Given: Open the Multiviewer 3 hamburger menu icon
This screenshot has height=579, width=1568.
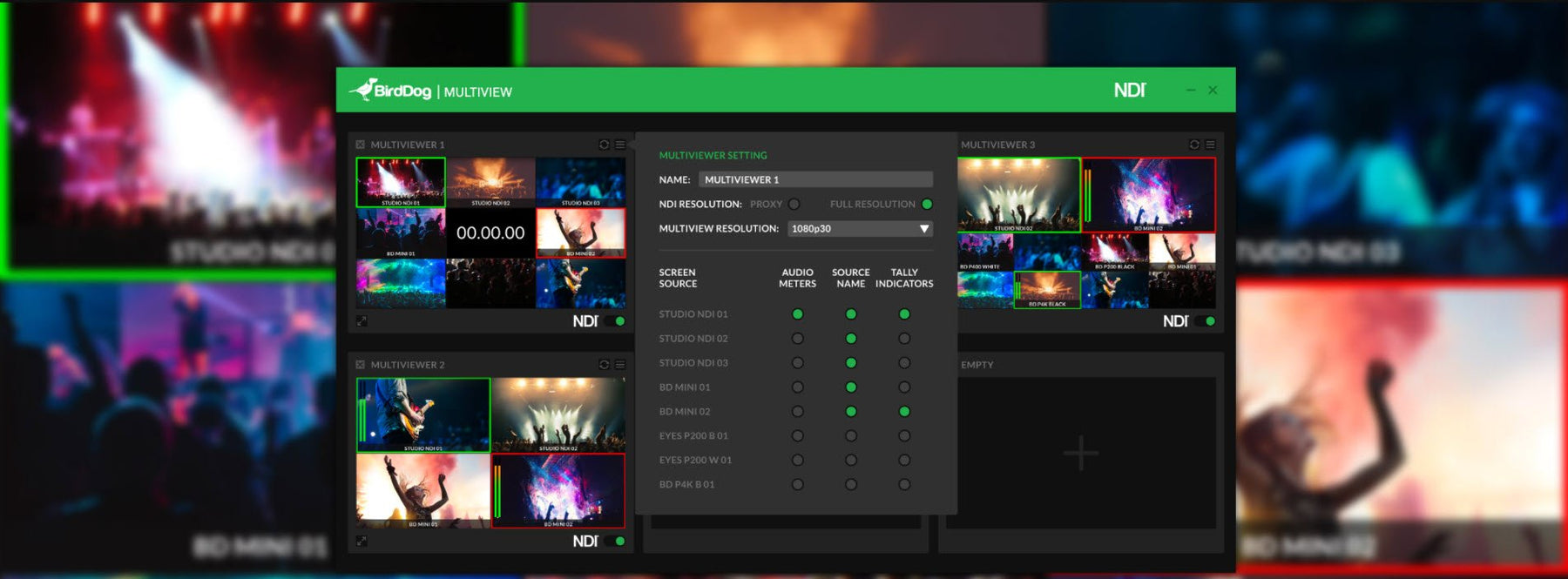Looking at the screenshot, I should tap(1210, 145).
